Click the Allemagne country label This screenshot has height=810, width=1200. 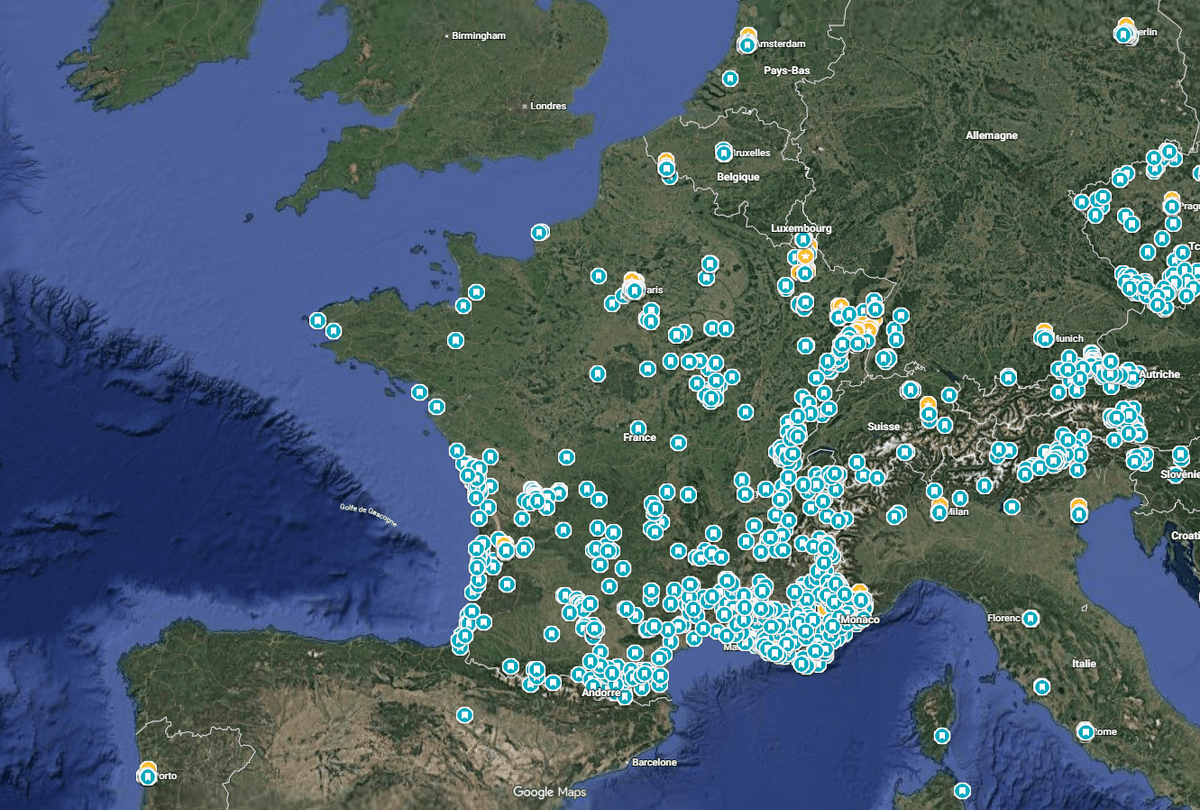pyautogui.click(x=991, y=135)
